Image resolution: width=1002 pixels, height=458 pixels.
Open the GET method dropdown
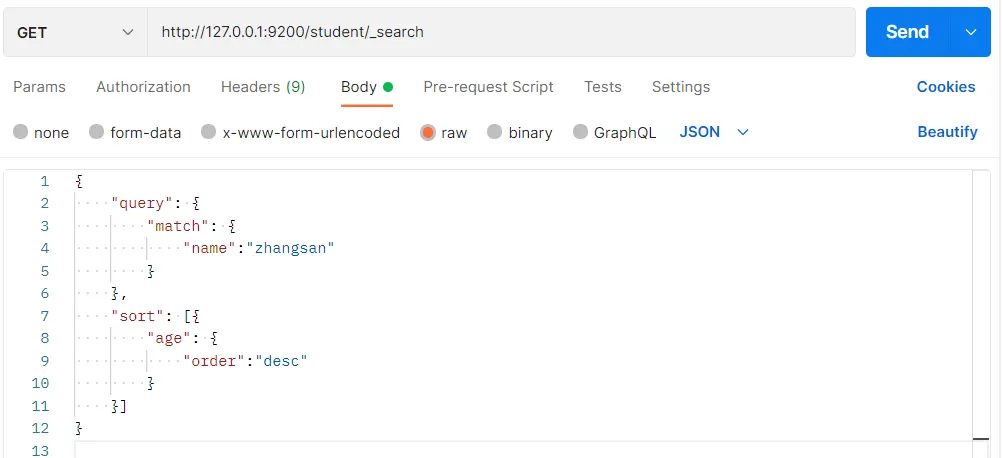click(x=75, y=32)
